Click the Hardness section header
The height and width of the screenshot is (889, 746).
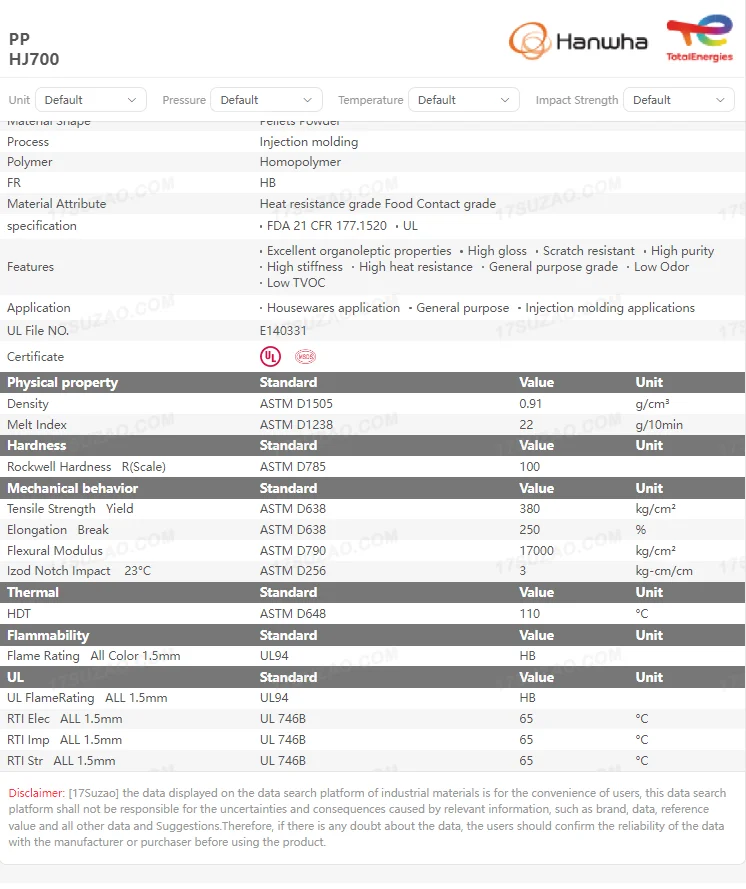click(37, 445)
